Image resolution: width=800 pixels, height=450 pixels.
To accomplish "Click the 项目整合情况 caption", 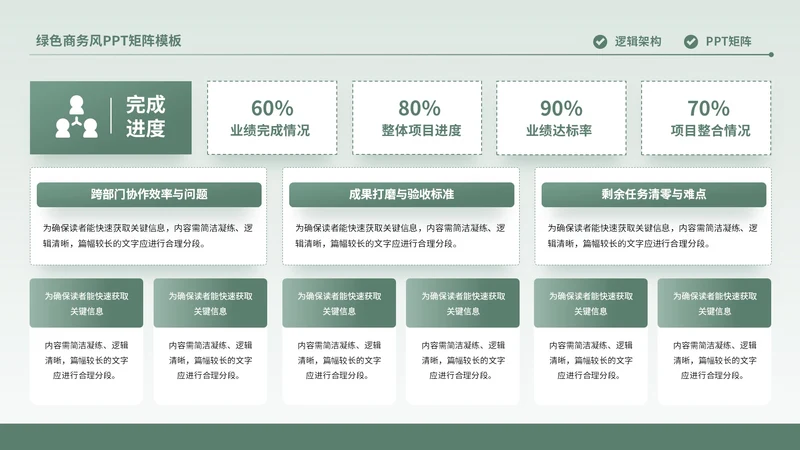I will (711, 131).
